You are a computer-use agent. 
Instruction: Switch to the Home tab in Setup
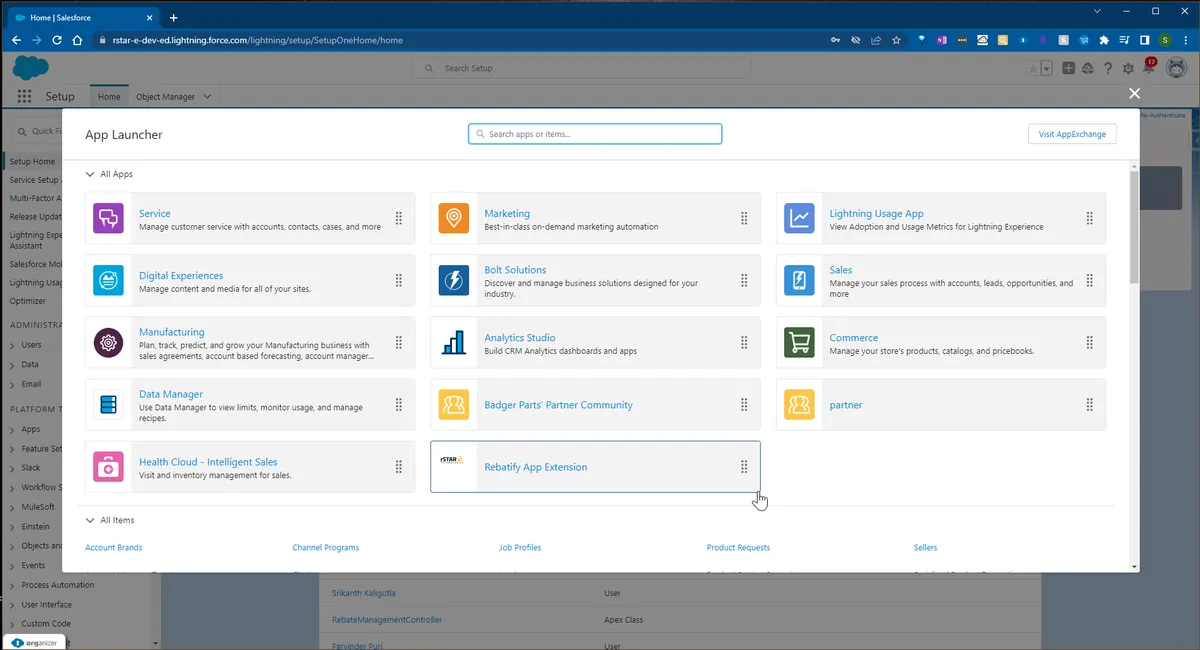coord(109,97)
